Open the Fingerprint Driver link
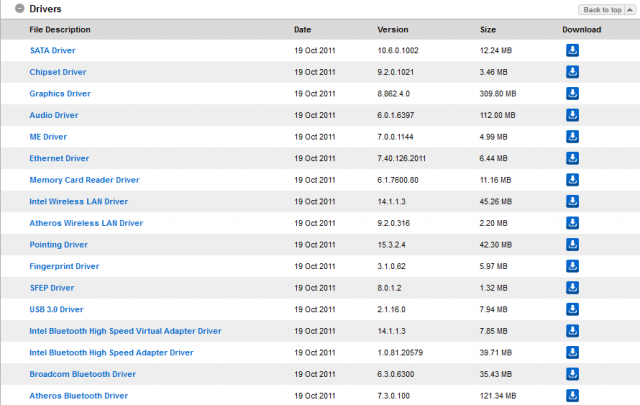Viewport: 640px width, 405px height. coord(64,266)
